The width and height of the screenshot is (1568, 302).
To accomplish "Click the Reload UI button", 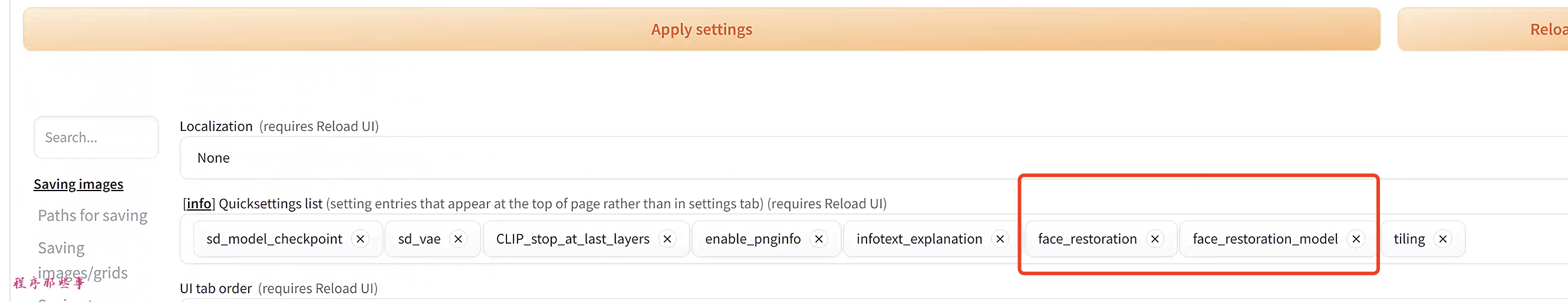I will pyautogui.click(x=1546, y=29).
